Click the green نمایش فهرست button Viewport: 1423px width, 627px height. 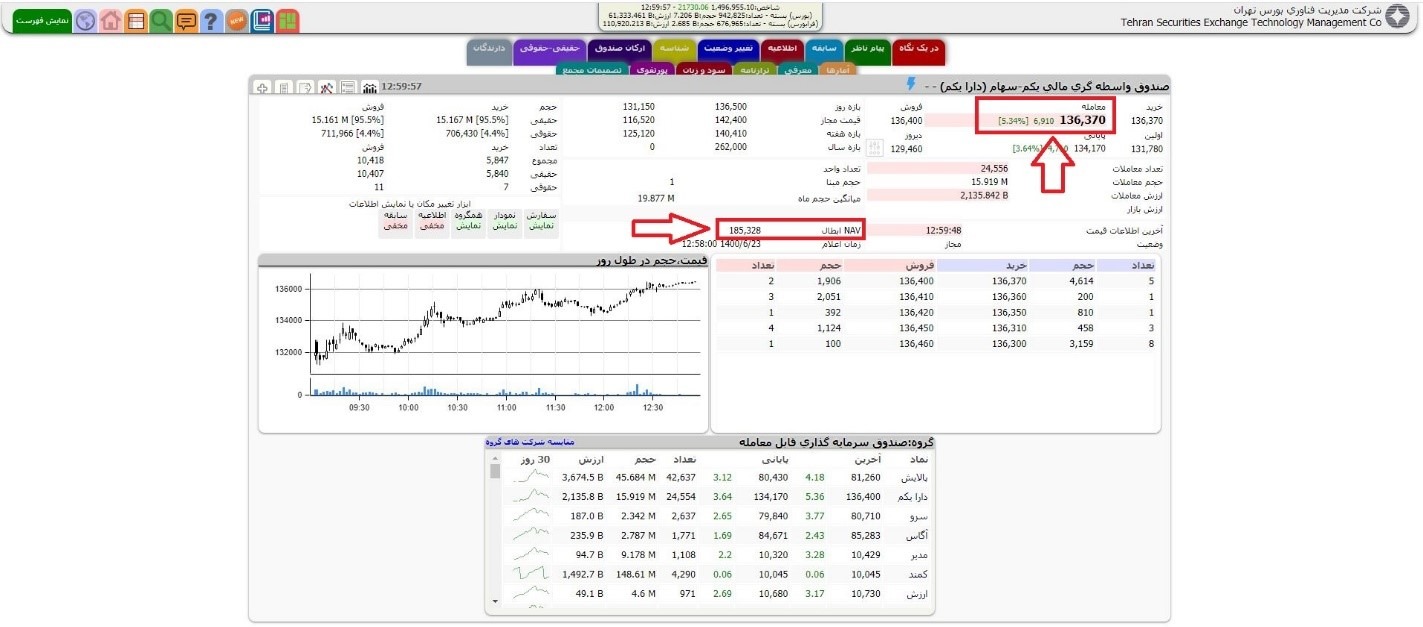[x=41, y=20]
